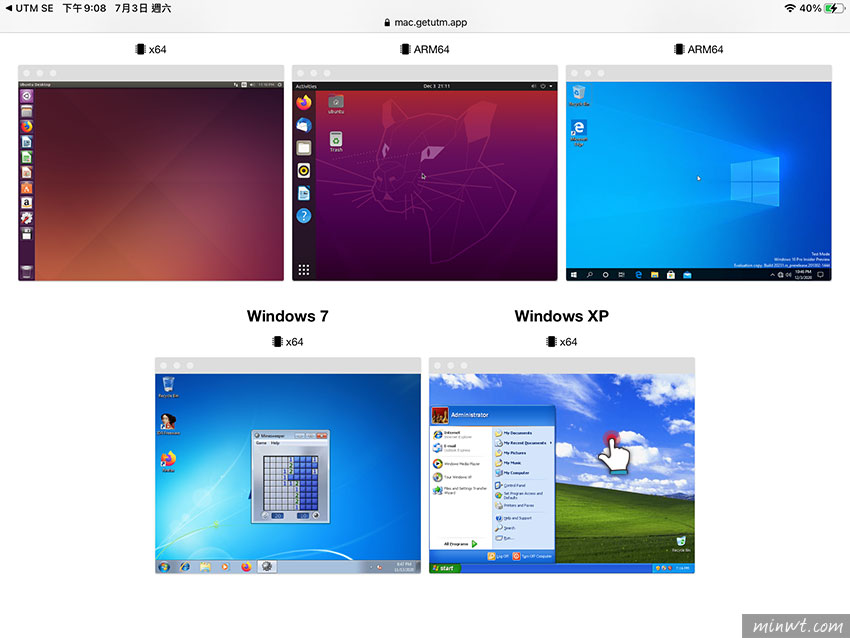Image resolution: width=850 pixels, height=638 pixels.
Task: Select Control Panel in the Windows XP start menu
Action: tap(510, 485)
